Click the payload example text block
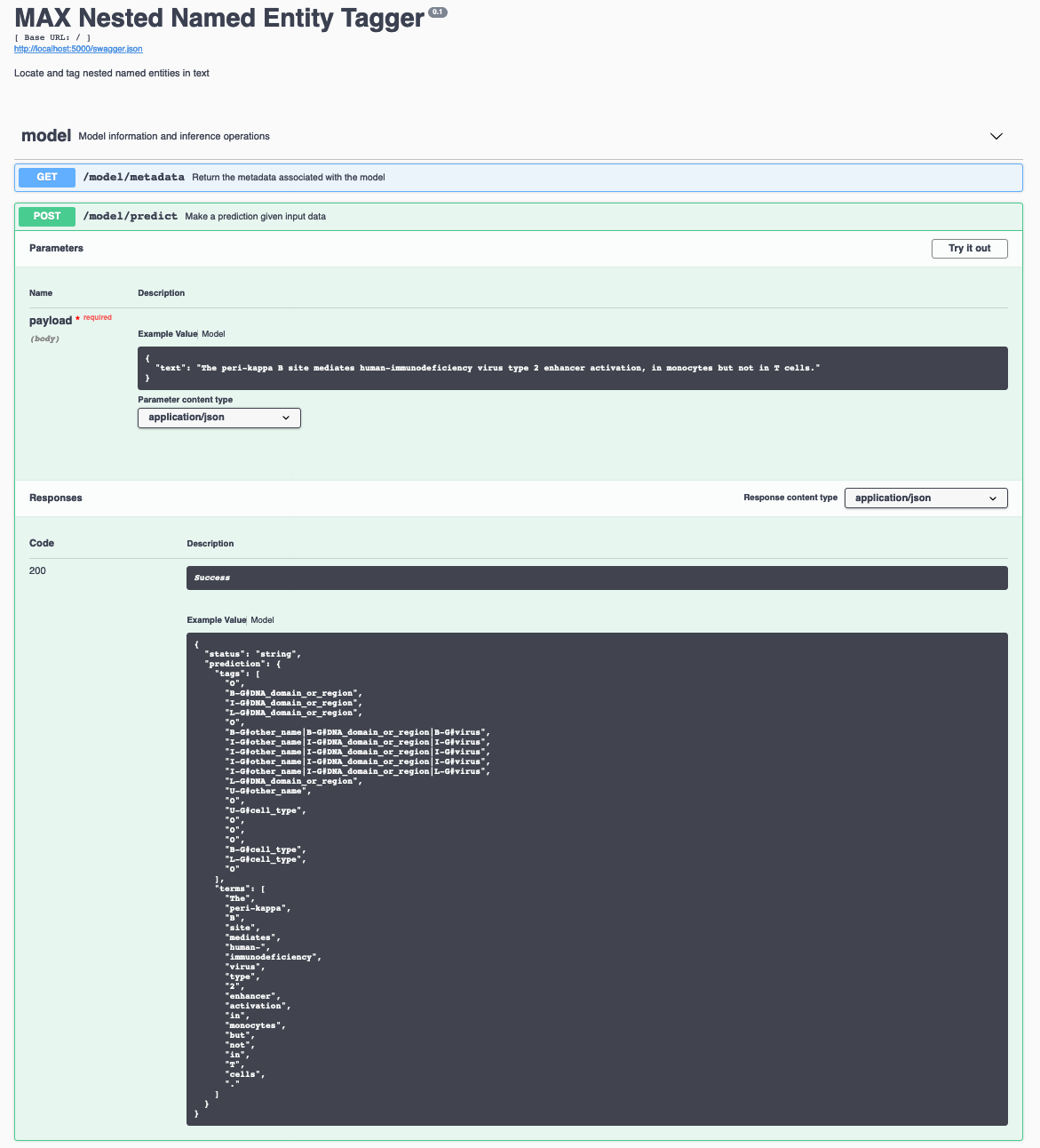Viewport: 1040px width, 1148px height. coord(573,368)
